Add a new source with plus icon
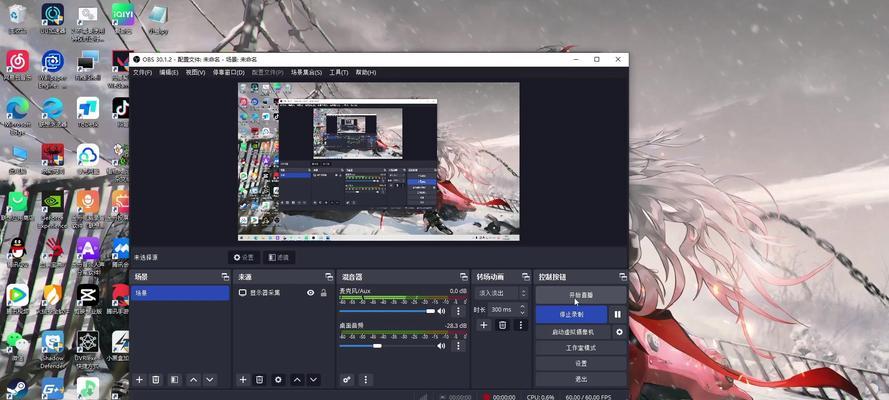The width and height of the screenshot is (889, 400). point(243,380)
